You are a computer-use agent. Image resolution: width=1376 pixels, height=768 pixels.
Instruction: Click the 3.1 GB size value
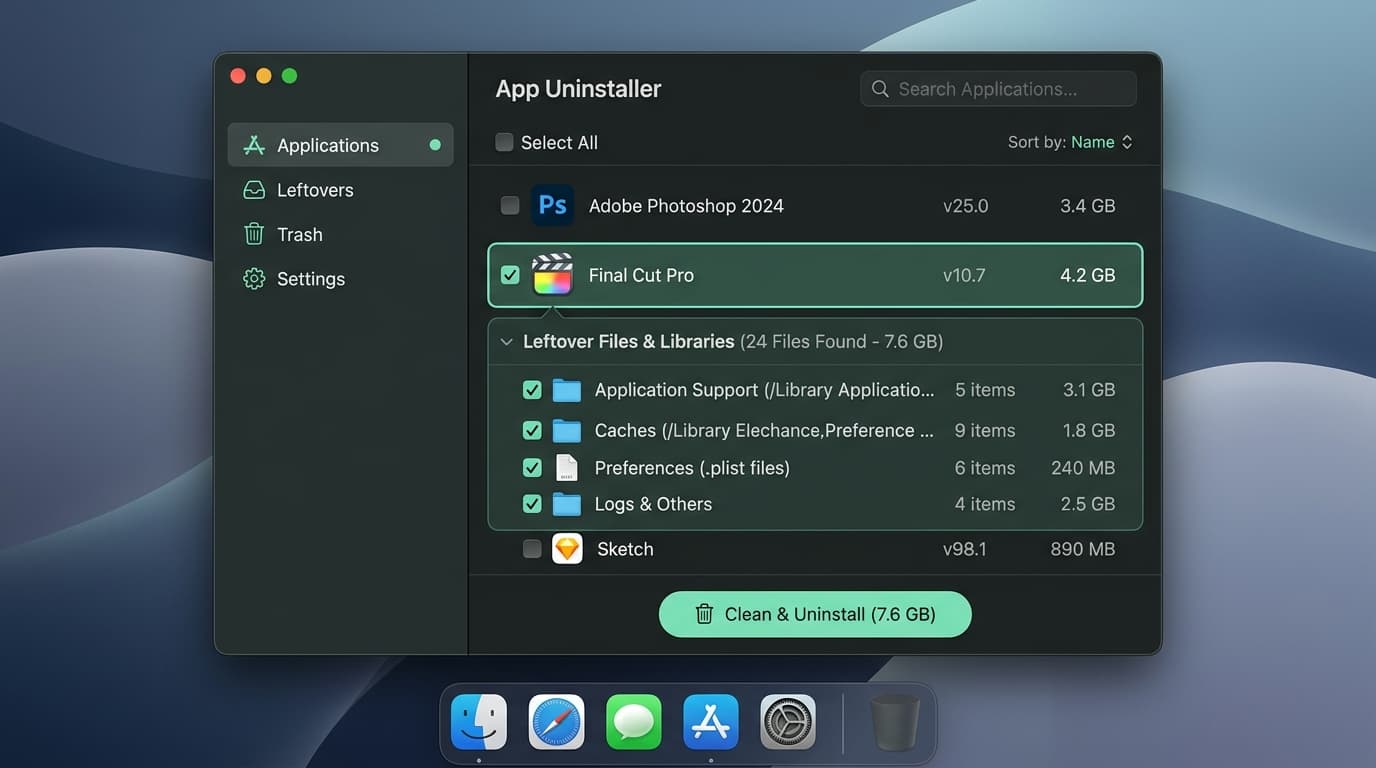click(x=1088, y=390)
